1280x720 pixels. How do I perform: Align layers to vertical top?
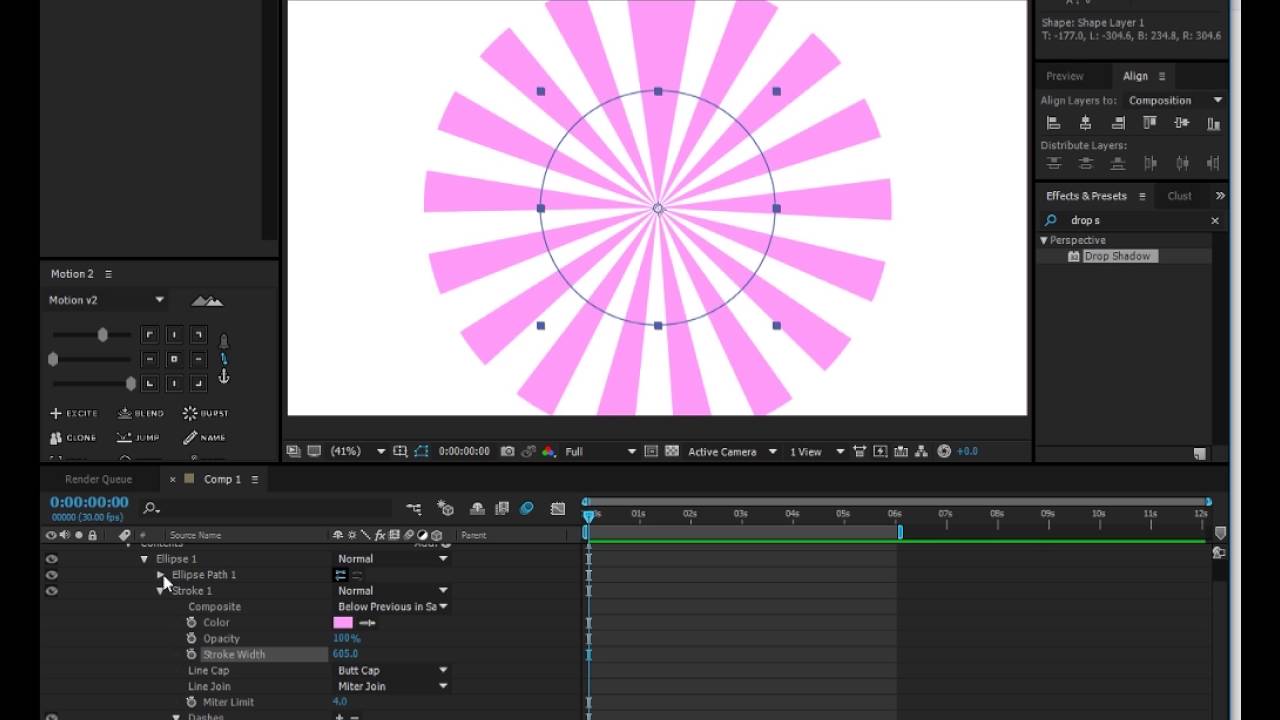(1150, 123)
